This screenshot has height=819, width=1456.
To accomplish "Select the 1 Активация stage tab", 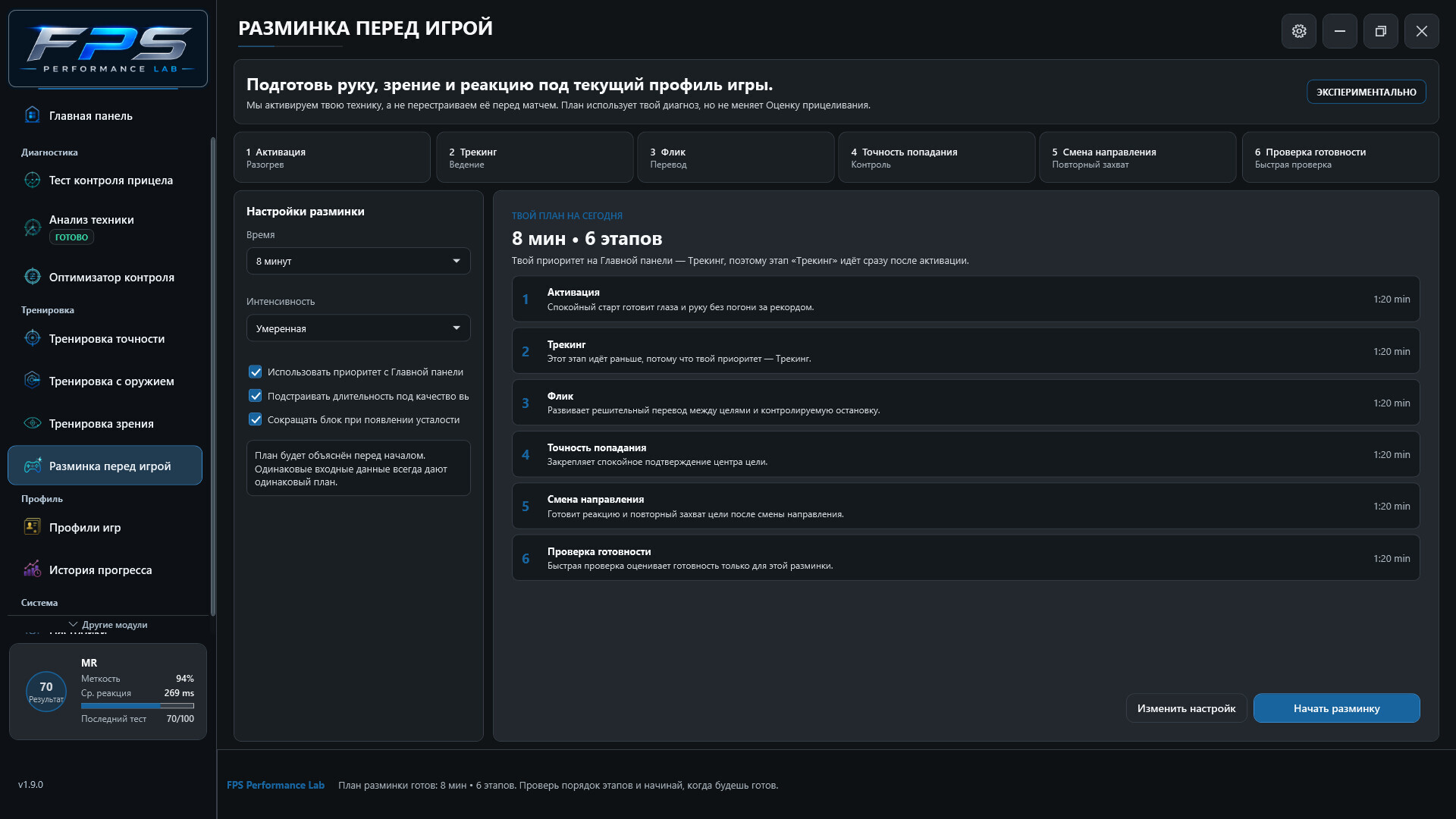I will (332, 157).
